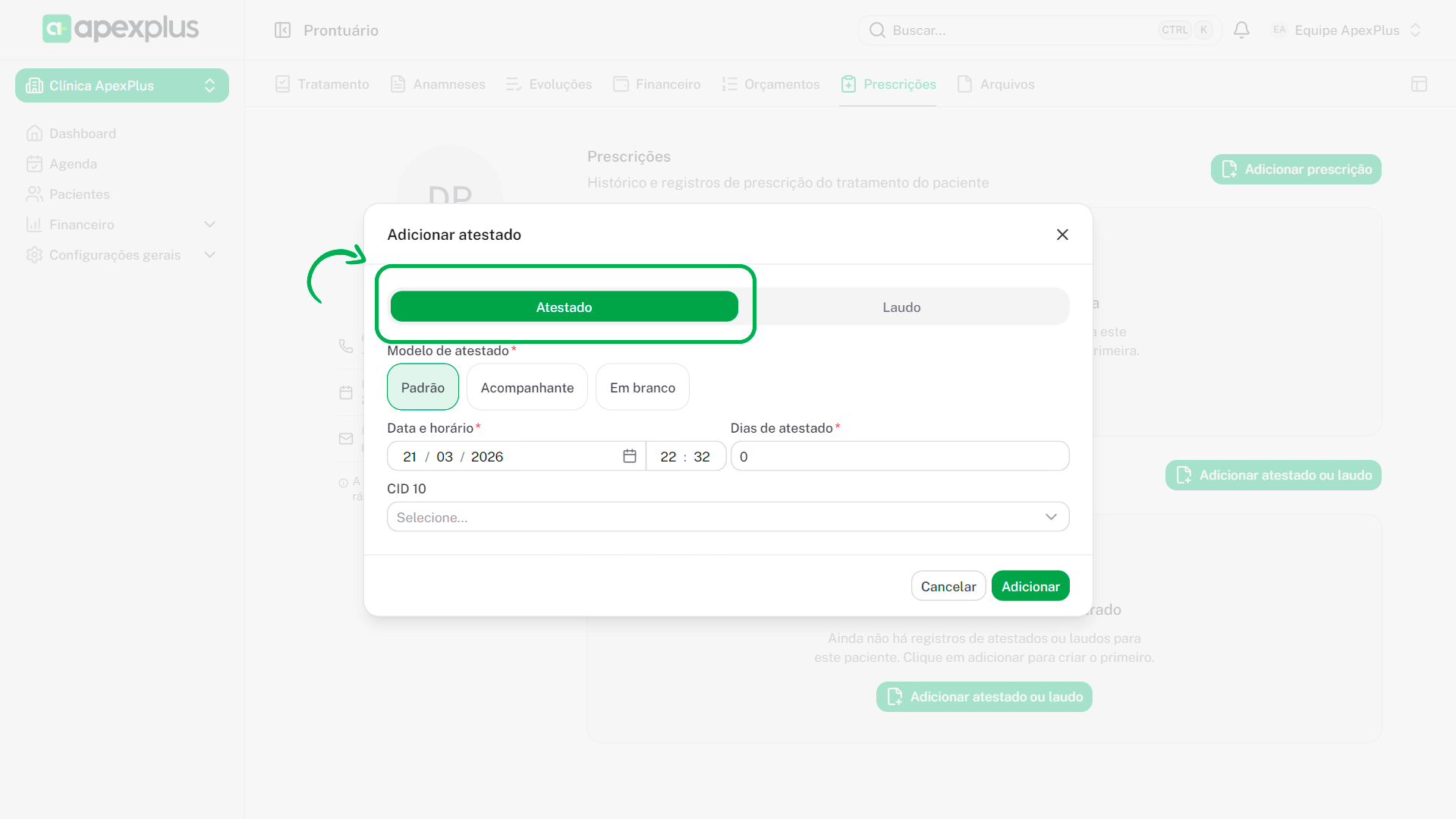Viewport: 1456px width, 819px height.
Task: Click the search magnifier icon
Action: 877,30
